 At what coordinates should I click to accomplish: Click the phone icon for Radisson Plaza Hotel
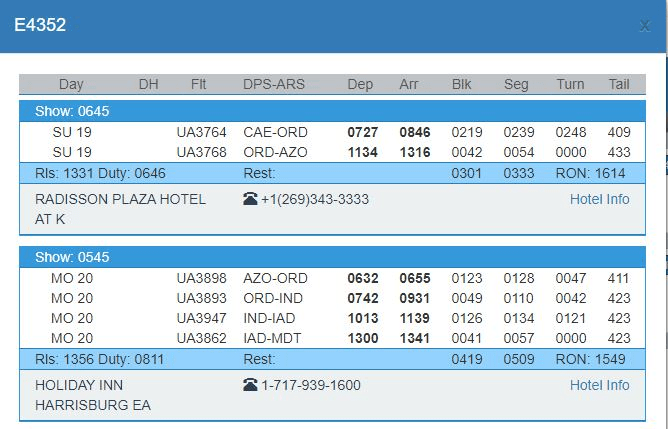(250, 199)
